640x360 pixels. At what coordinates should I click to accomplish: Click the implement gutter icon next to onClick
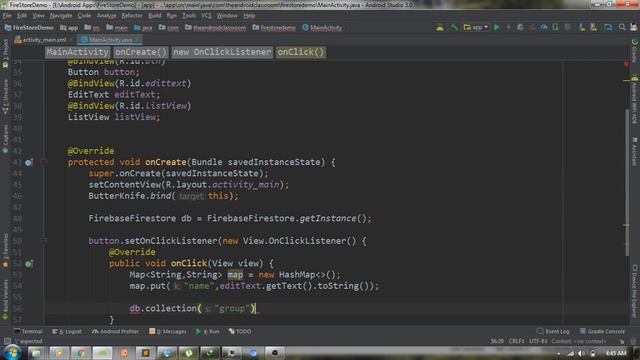[x=29, y=264]
